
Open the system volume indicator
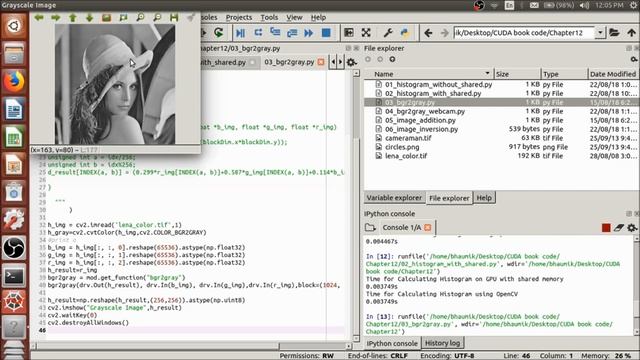584,5
